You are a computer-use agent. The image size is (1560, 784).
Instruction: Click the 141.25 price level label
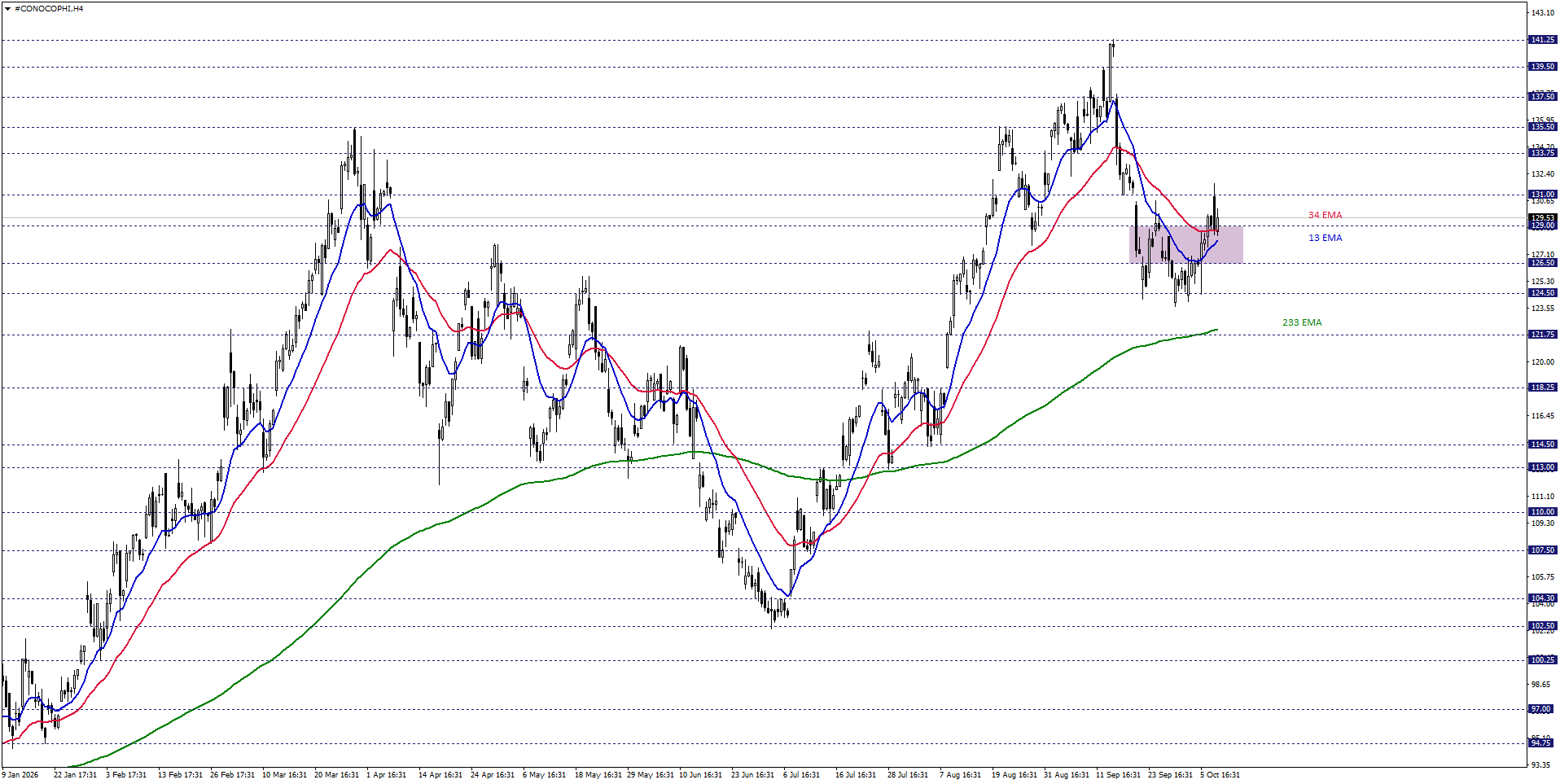coord(1543,40)
